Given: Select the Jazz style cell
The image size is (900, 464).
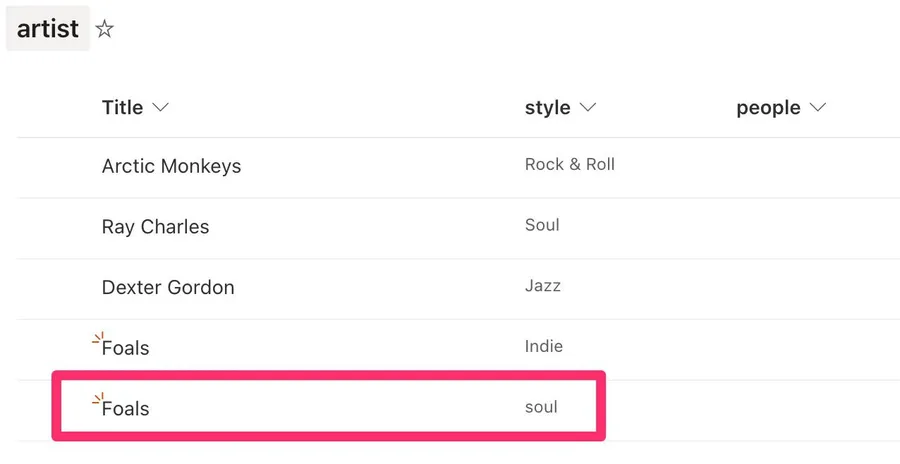Looking at the screenshot, I should [542, 286].
